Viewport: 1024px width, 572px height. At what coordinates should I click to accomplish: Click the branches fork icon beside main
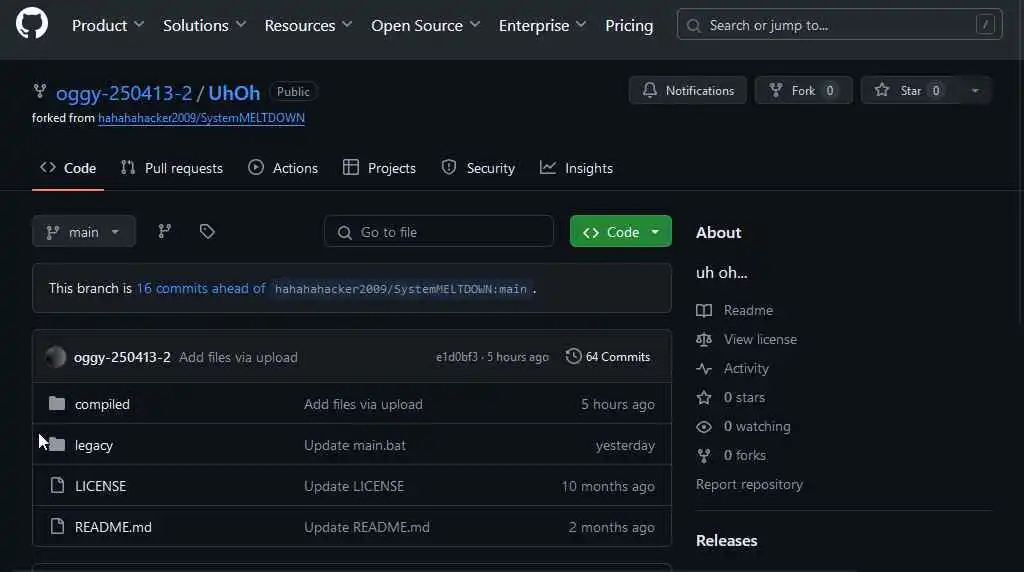[x=165, y=231]
